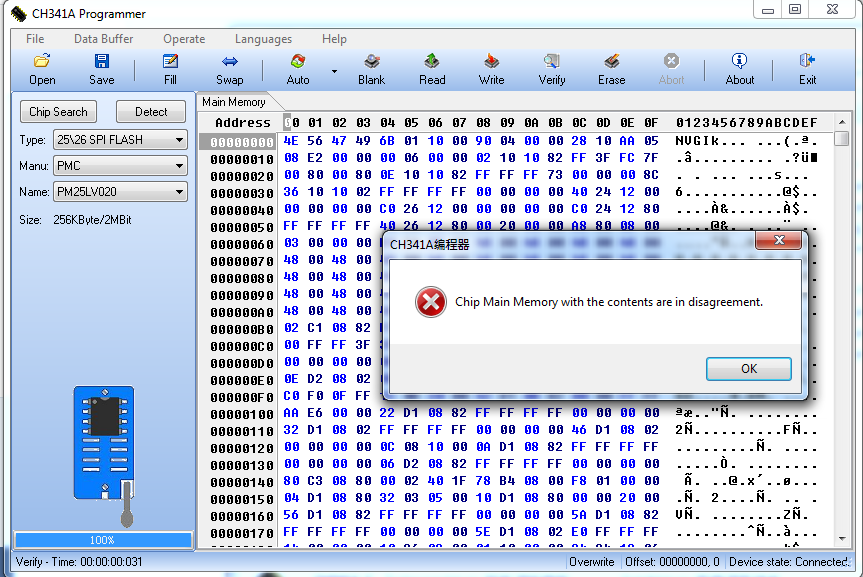Click the CH341A Programmer title bar icon

click(x=18, y=14)
